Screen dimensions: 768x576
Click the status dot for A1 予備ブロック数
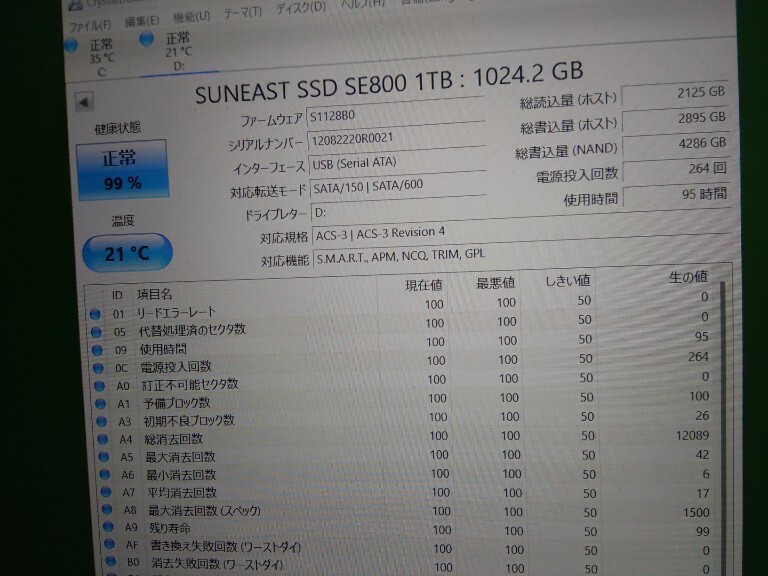tap(100, 404)
